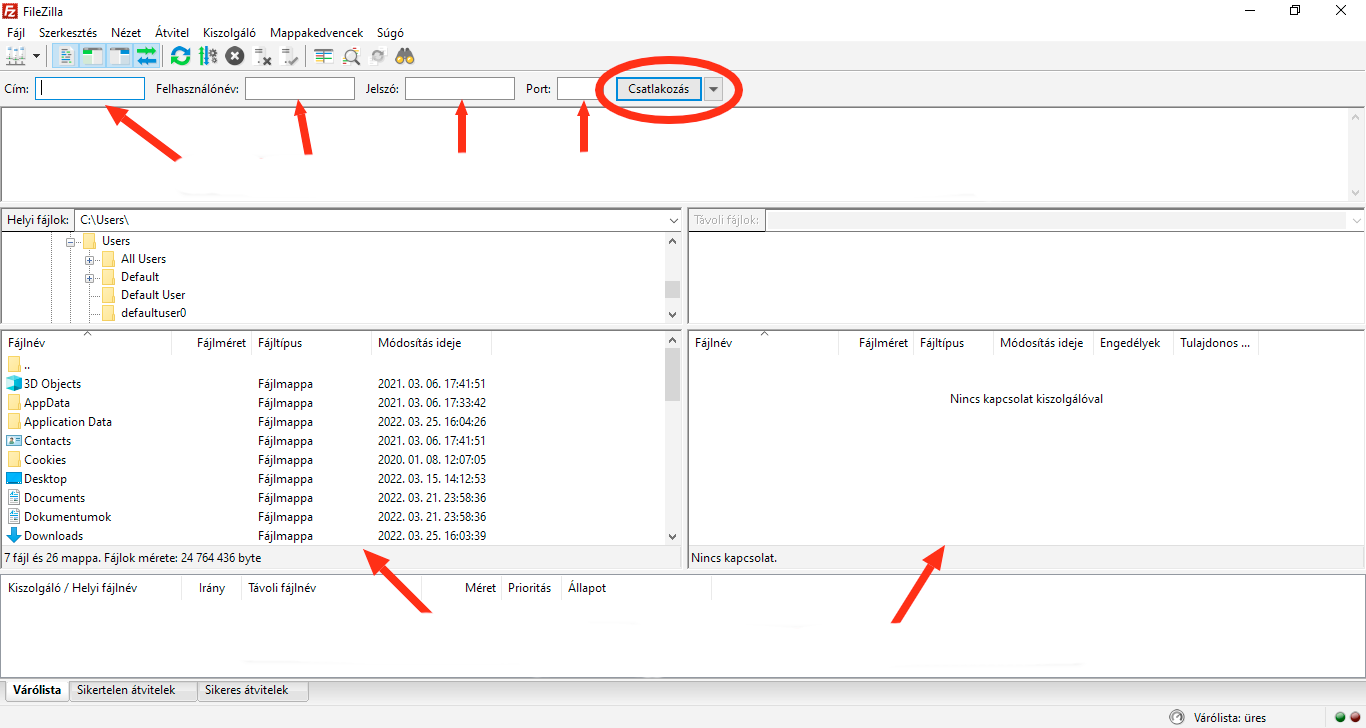The height and width of the screenshot is (728, 1366).
Task: Search files with the binoculars icon
Action: coord(405,56)
